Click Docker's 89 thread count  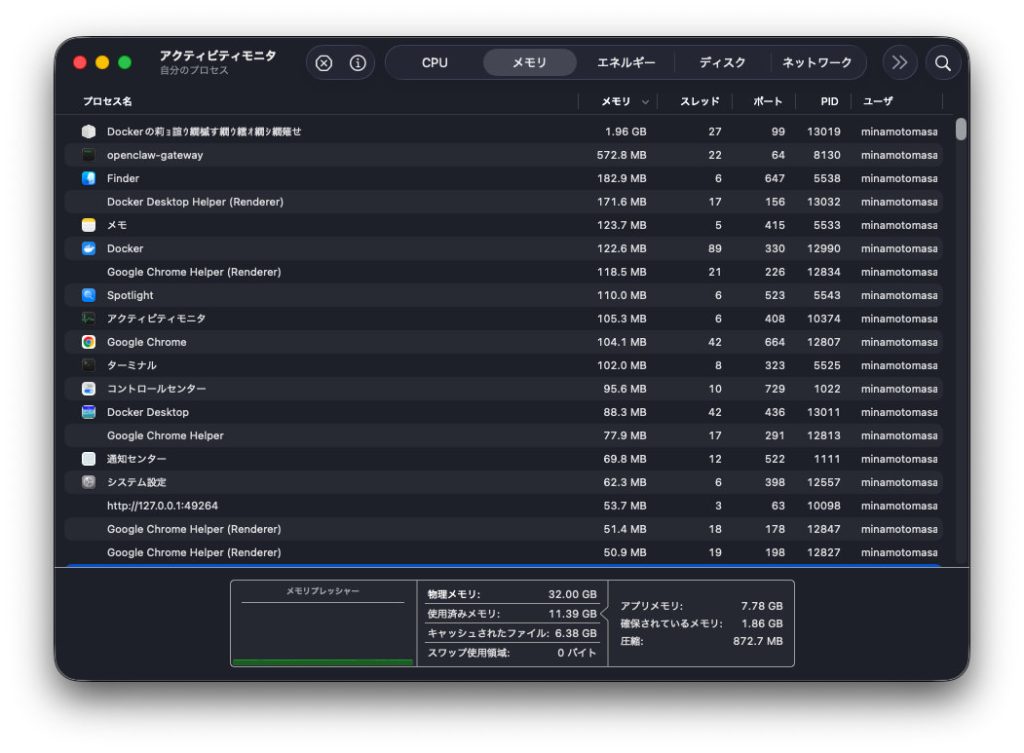click(714, 248)
